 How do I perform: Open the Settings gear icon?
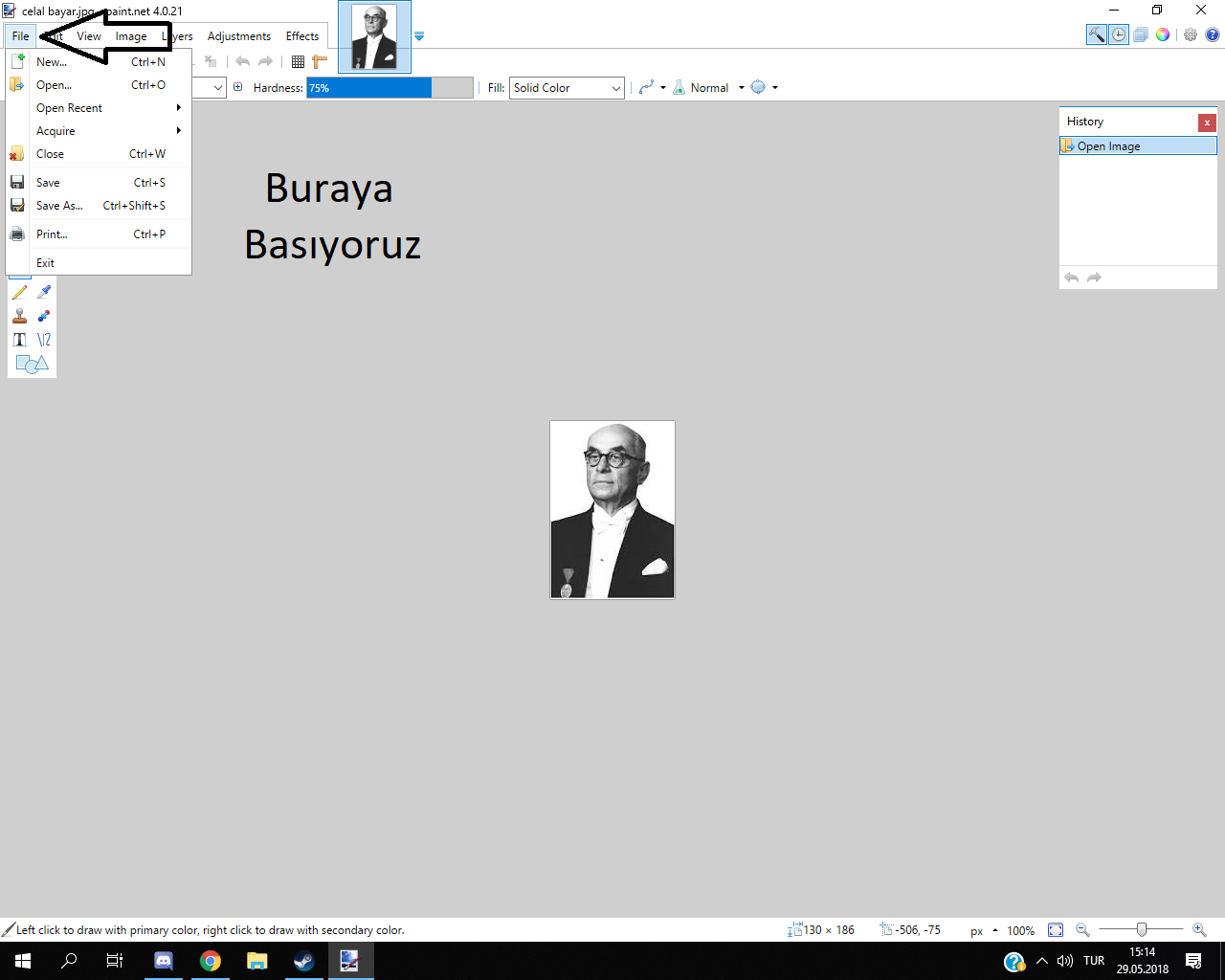[x=1191, y=34]
